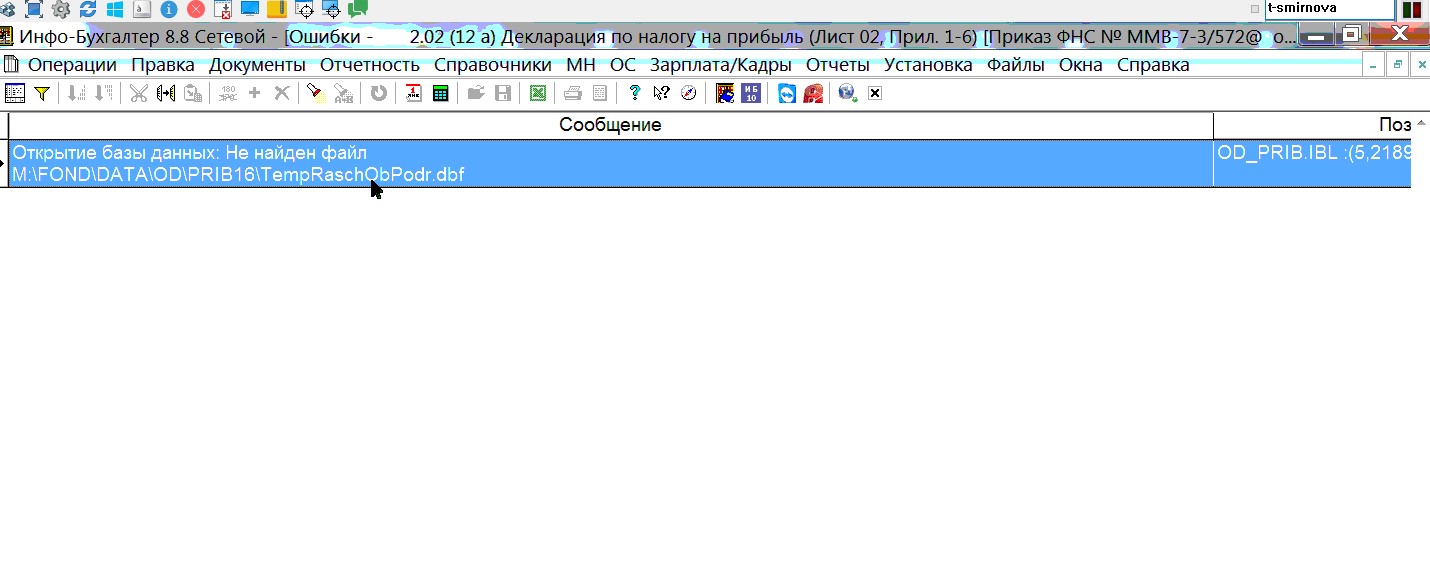This screenshot has height=564, width=1430.
Task: Click the printer icon
Action: click(x=573, y=94)
